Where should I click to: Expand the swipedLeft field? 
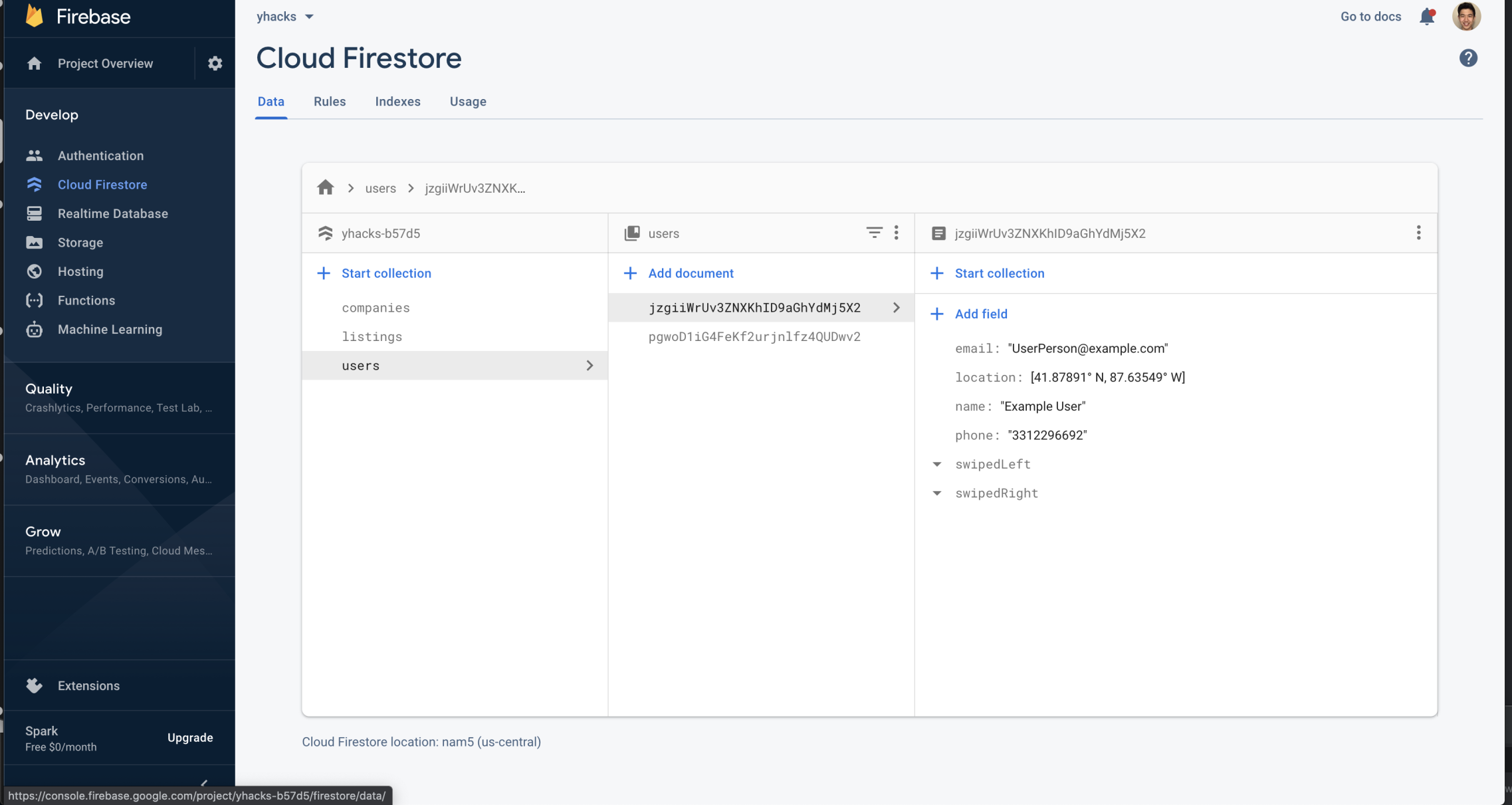937,465
